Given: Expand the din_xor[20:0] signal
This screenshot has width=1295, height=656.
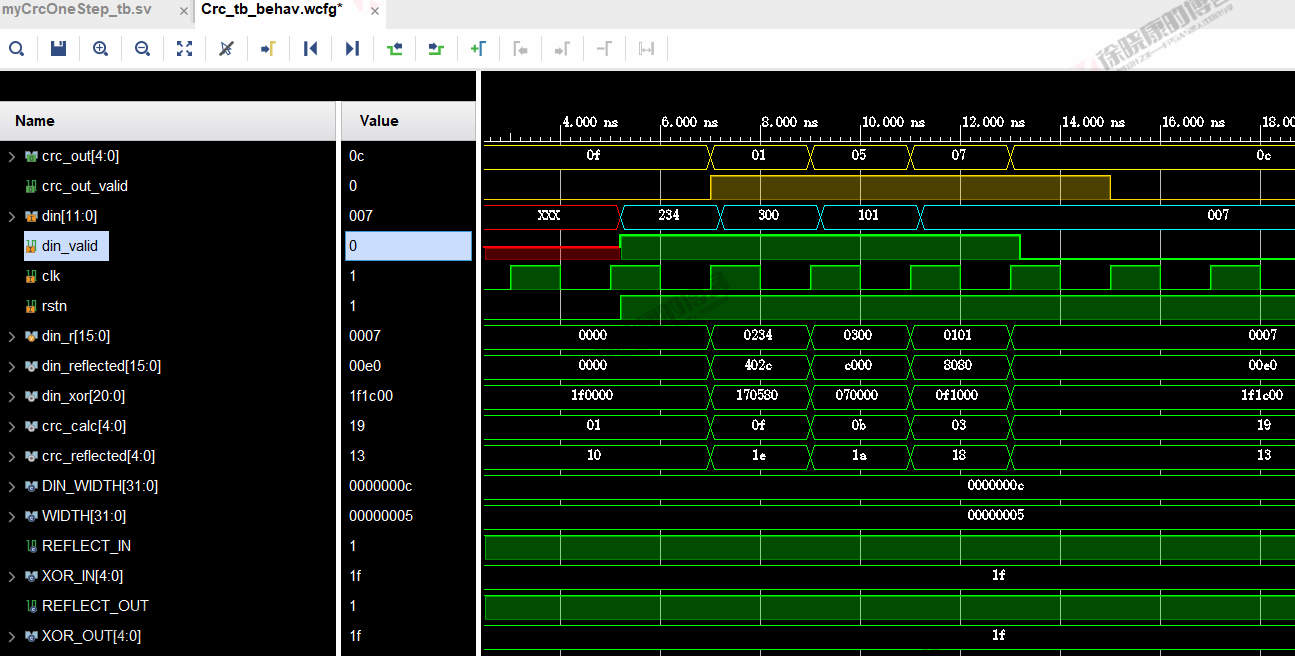Looking at the screenshot, I should [12, 396].
